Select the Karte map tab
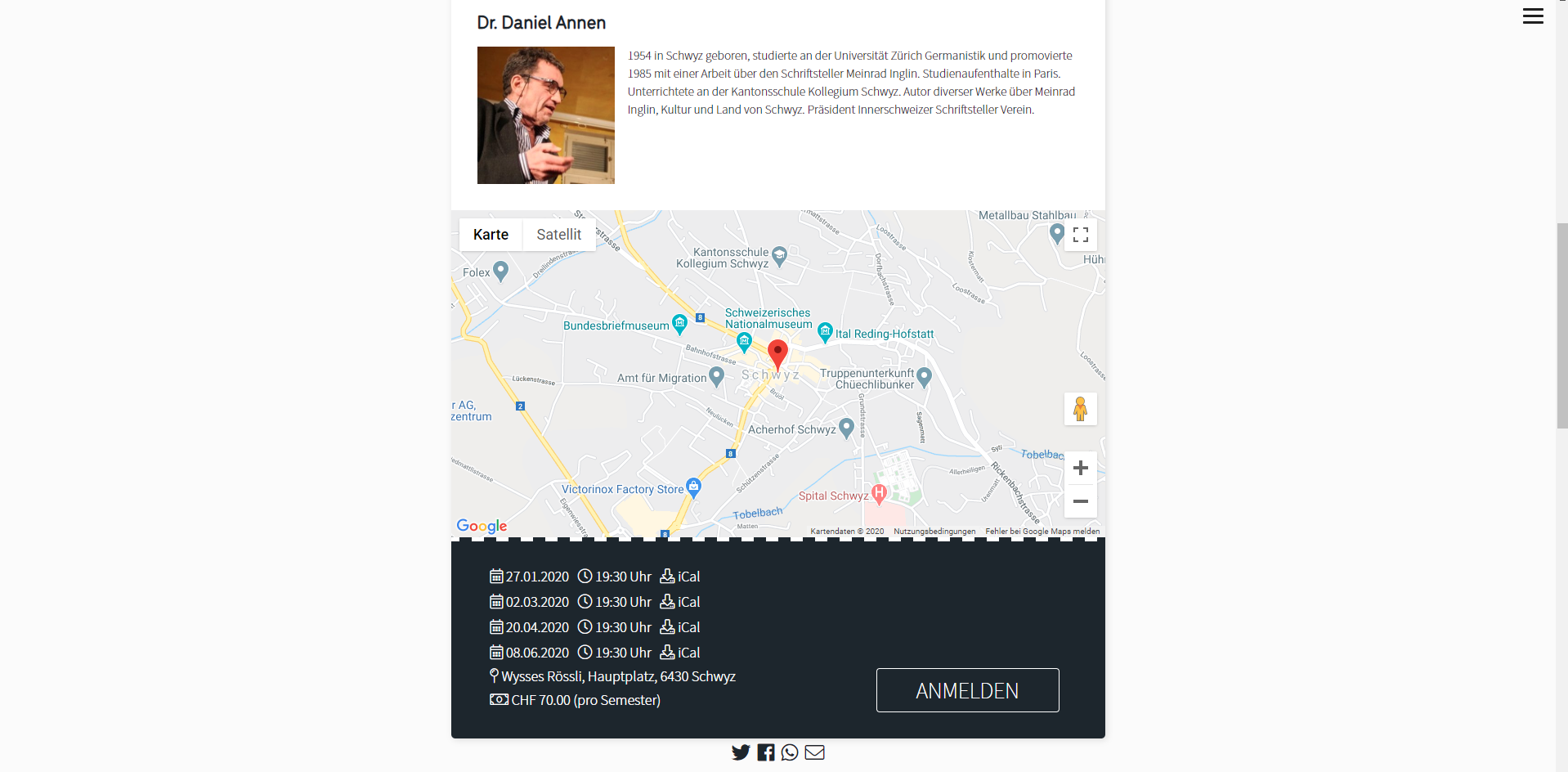 coord(491,235)
